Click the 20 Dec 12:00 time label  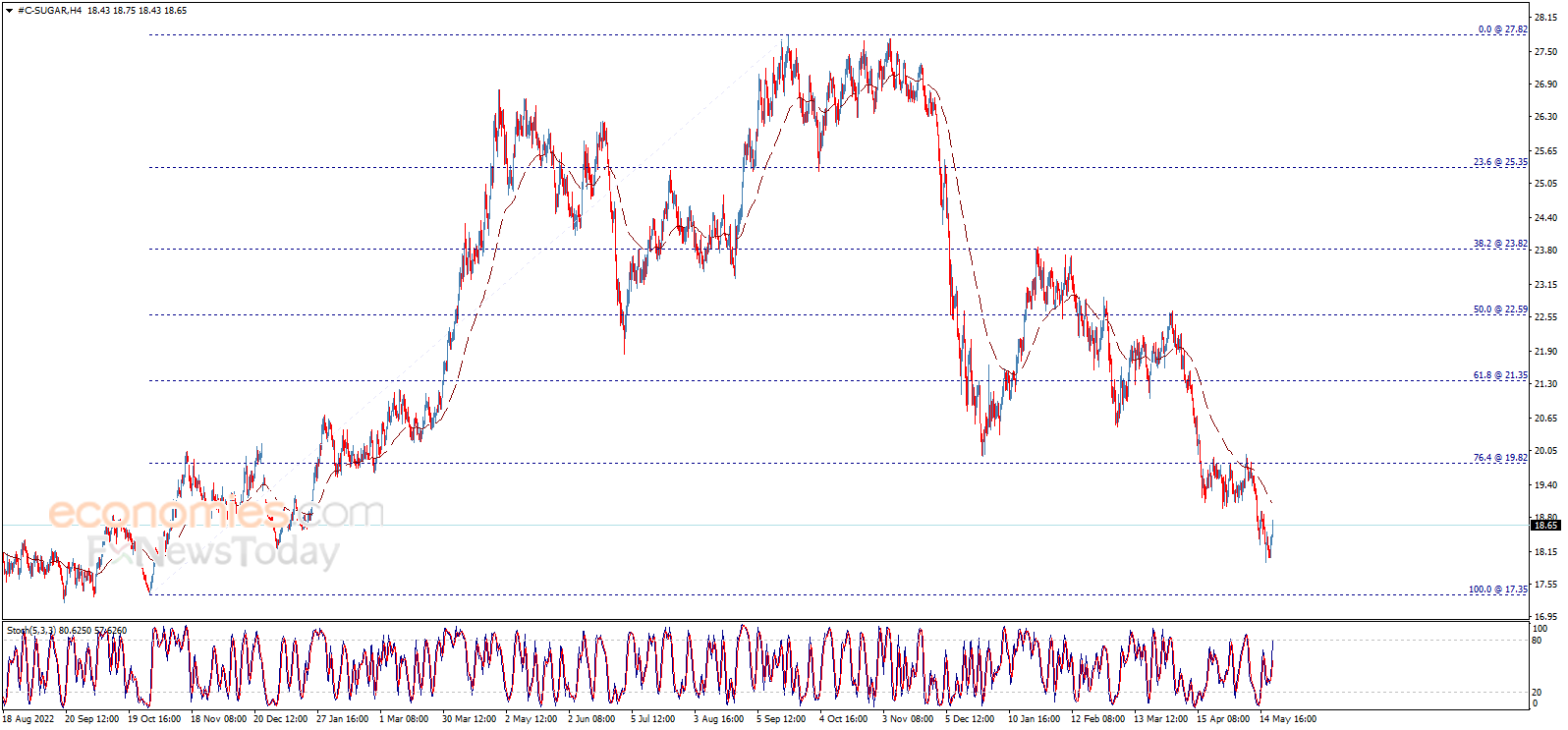tap(283, 718)
